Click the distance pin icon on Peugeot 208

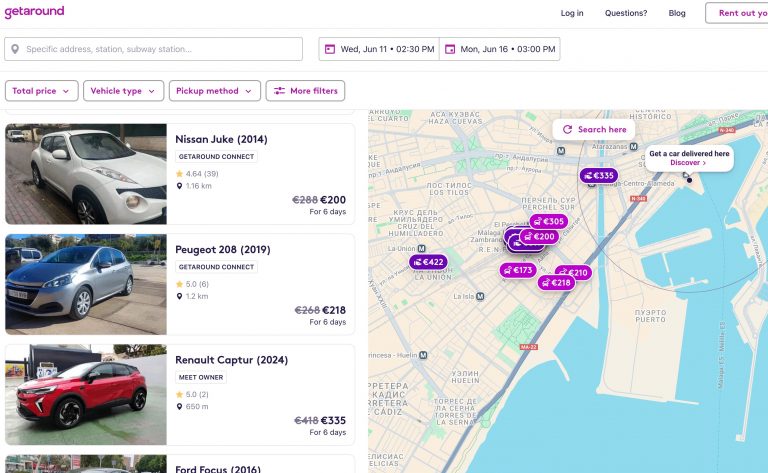pyautogui.click(x=179, y=296)
